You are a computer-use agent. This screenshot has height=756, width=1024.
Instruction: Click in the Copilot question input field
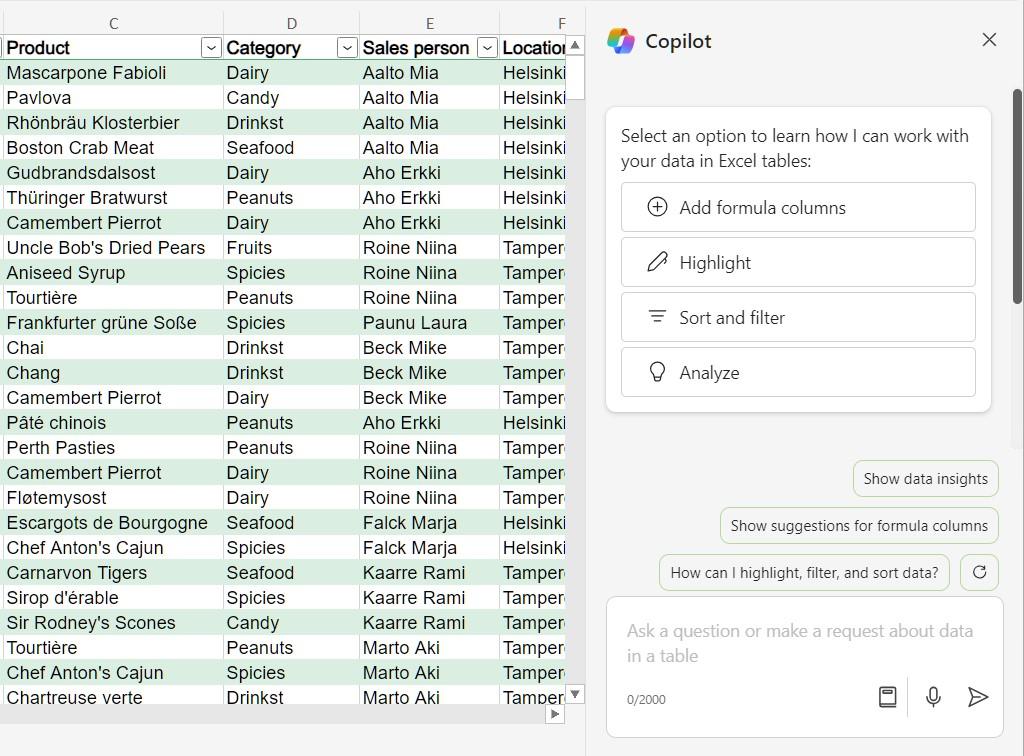(800, 643)
